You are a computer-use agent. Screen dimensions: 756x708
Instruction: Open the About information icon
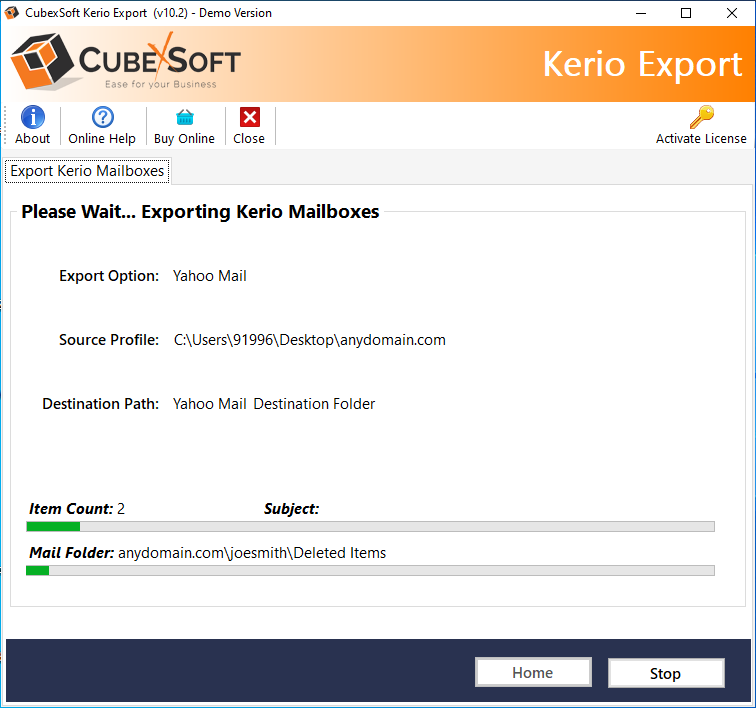[32, 118]
